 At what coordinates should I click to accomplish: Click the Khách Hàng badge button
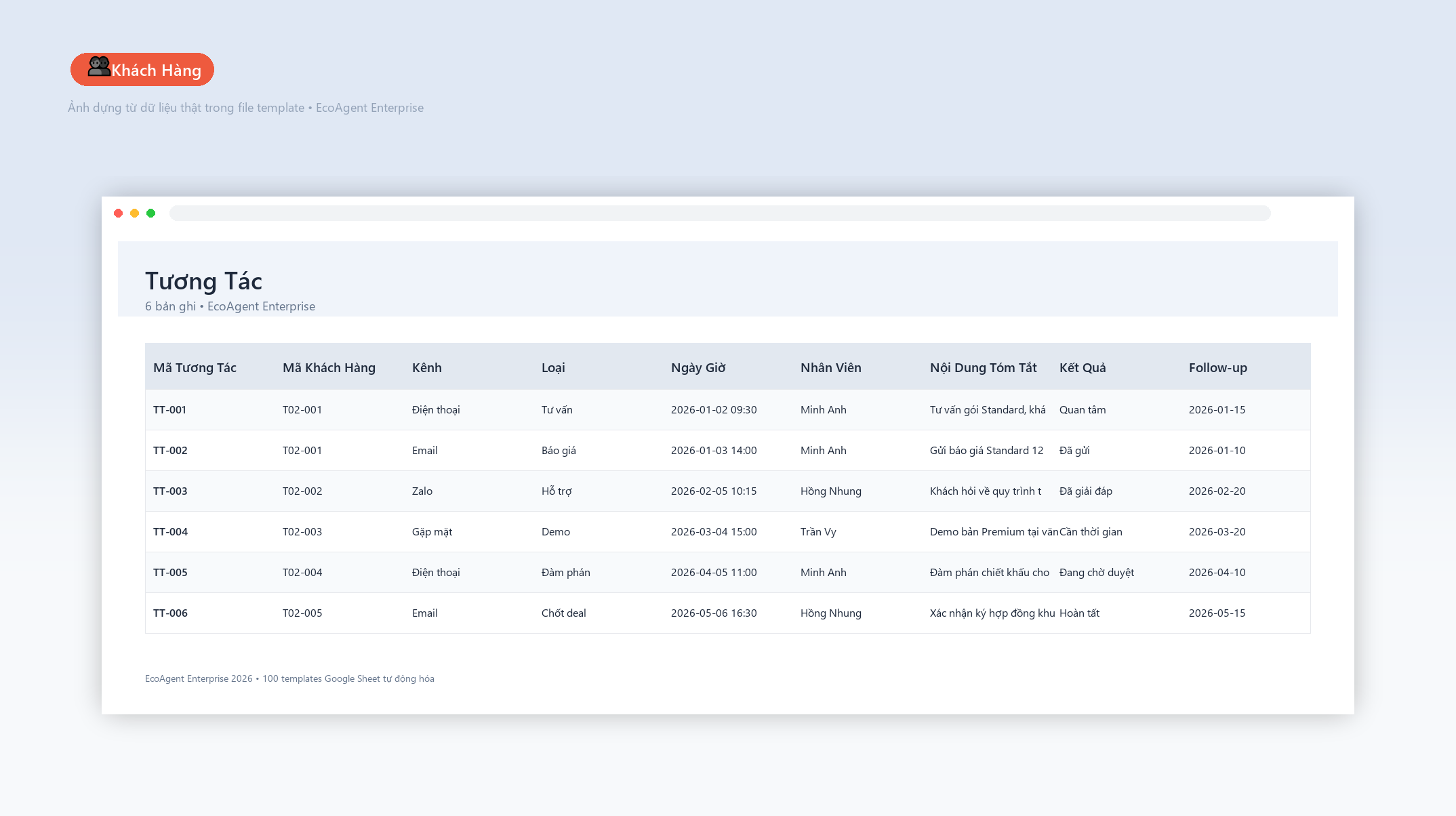[x=142, y=70]
